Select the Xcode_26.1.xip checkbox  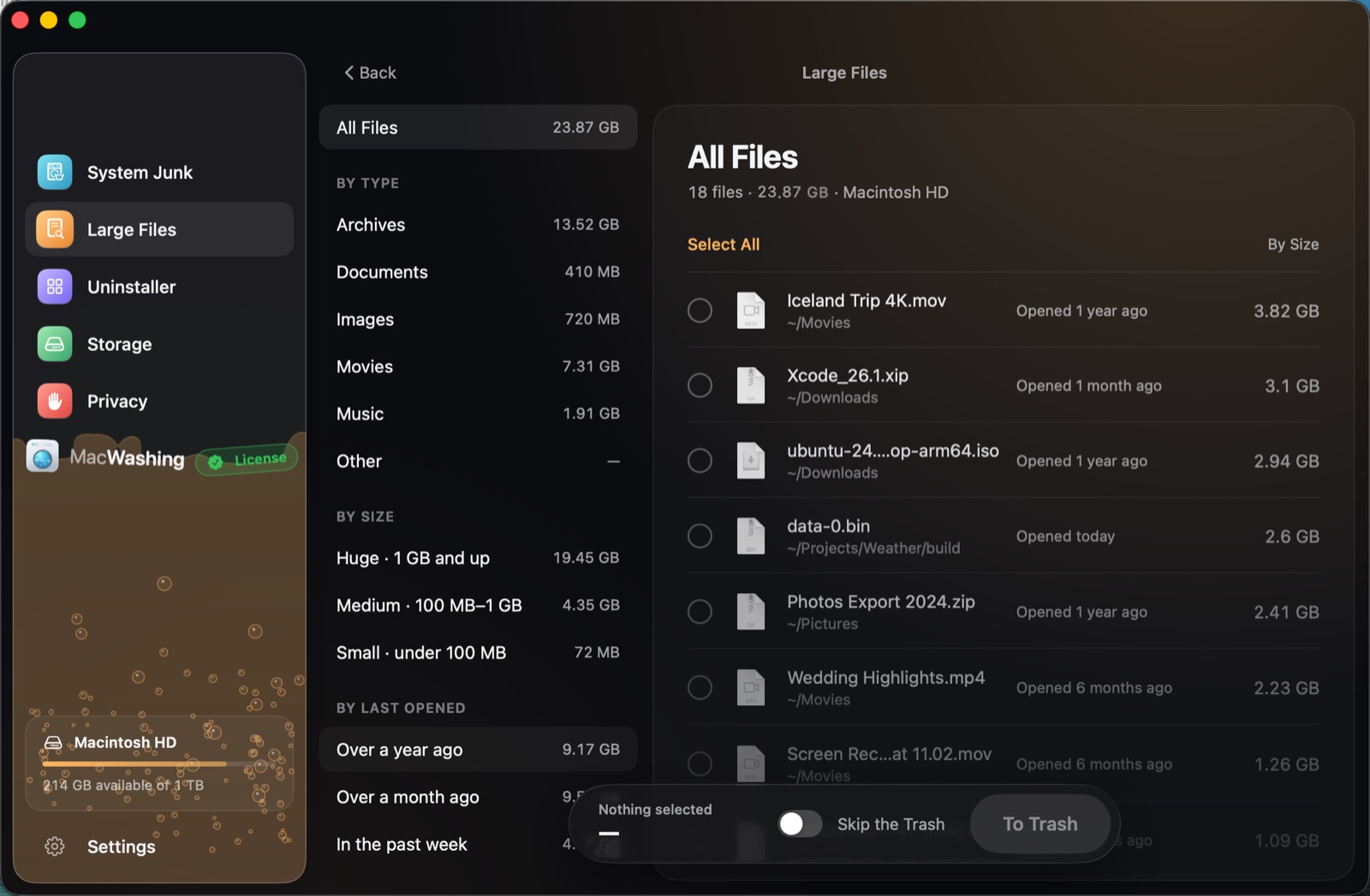coord(700,385)
